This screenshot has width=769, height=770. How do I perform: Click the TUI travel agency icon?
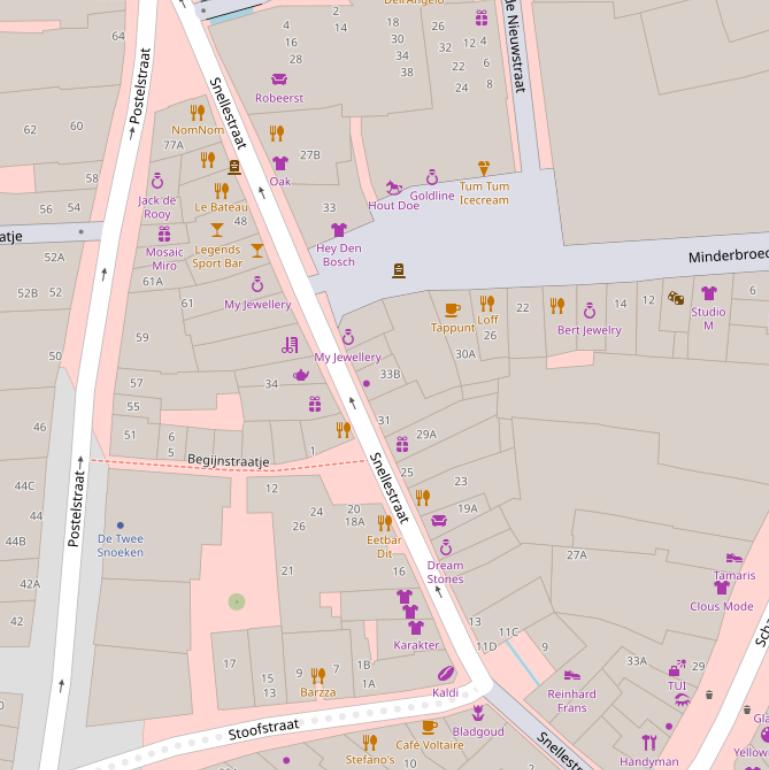tap(677, 668)
